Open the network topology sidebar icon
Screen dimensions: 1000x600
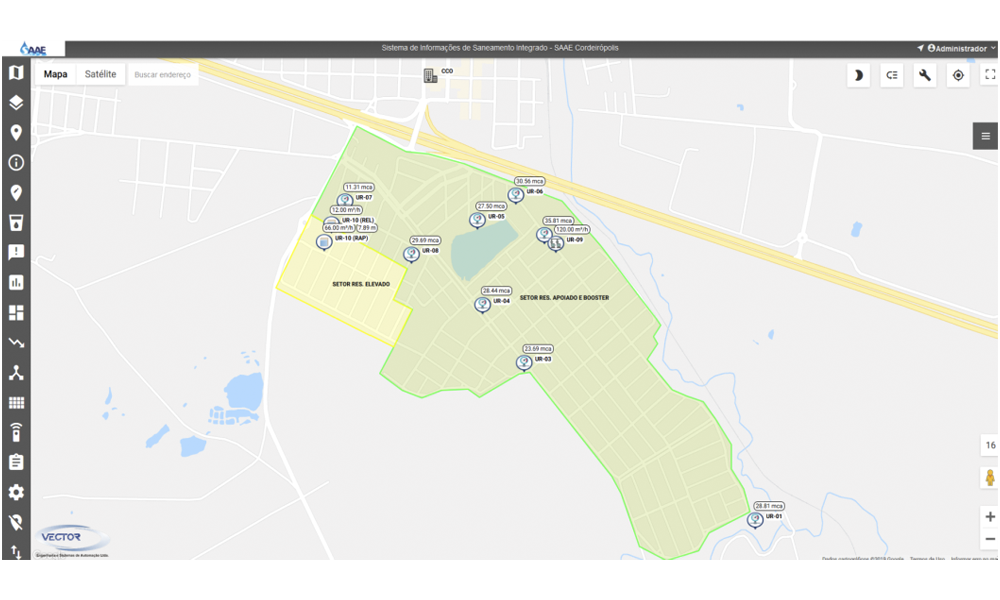(x=16, y=373)
